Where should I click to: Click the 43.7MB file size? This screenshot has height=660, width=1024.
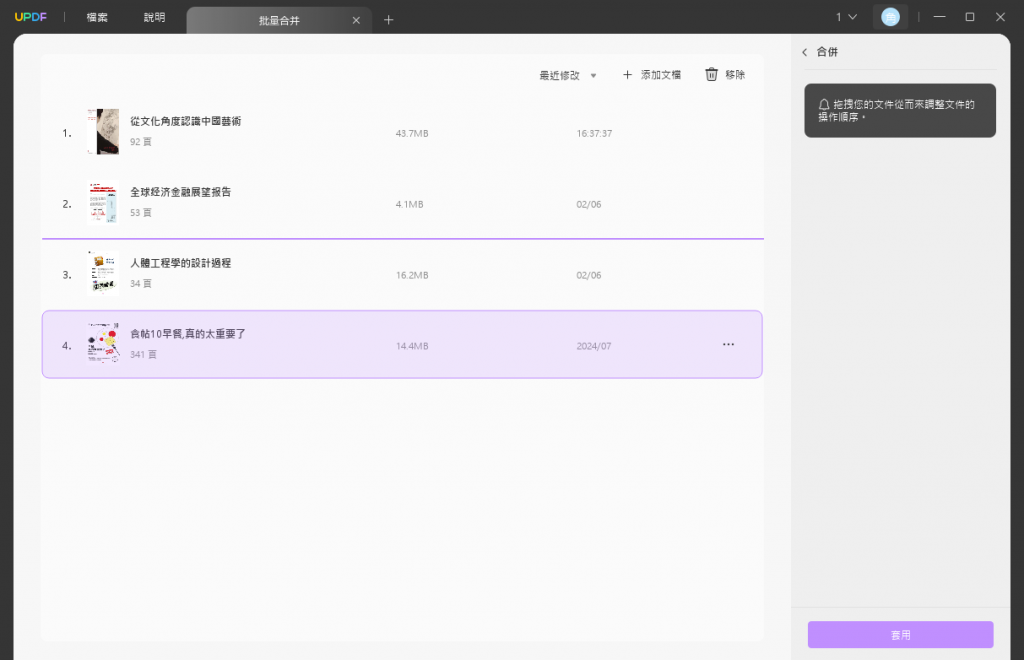[x=412, y=133]
